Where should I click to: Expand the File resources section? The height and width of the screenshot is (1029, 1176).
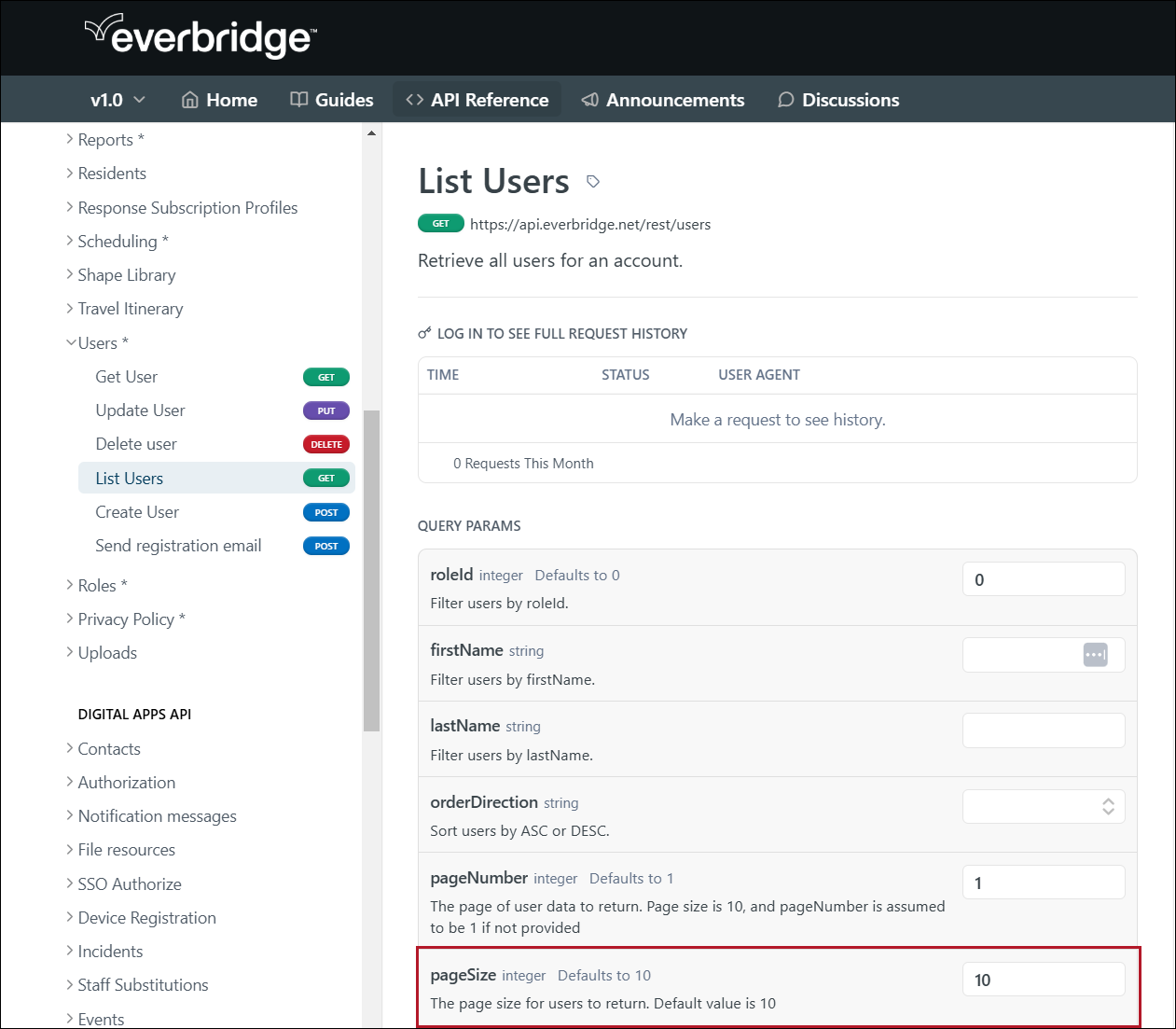click(x=120, y=849)
